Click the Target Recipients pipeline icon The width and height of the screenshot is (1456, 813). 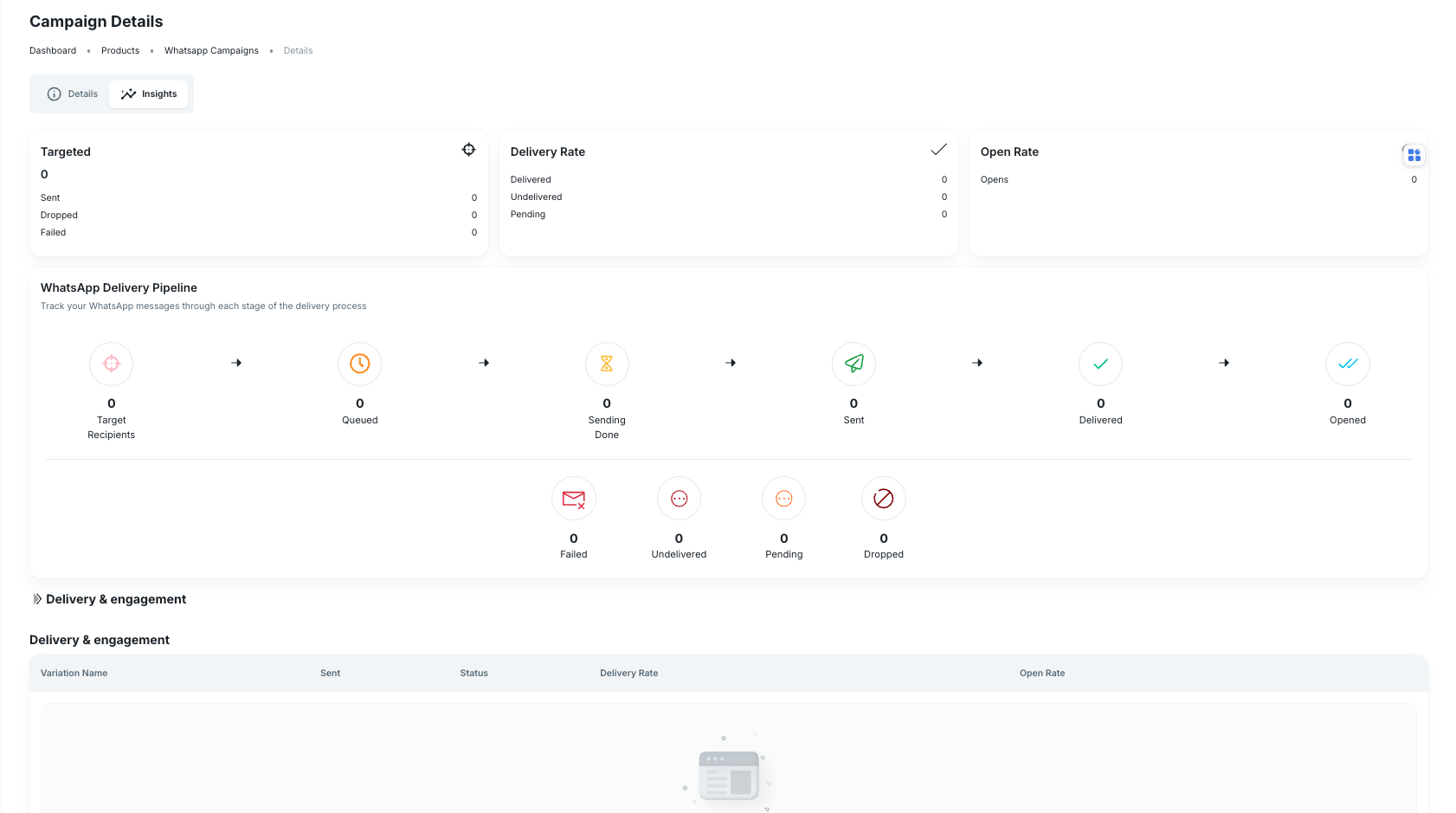coord(112,364)
